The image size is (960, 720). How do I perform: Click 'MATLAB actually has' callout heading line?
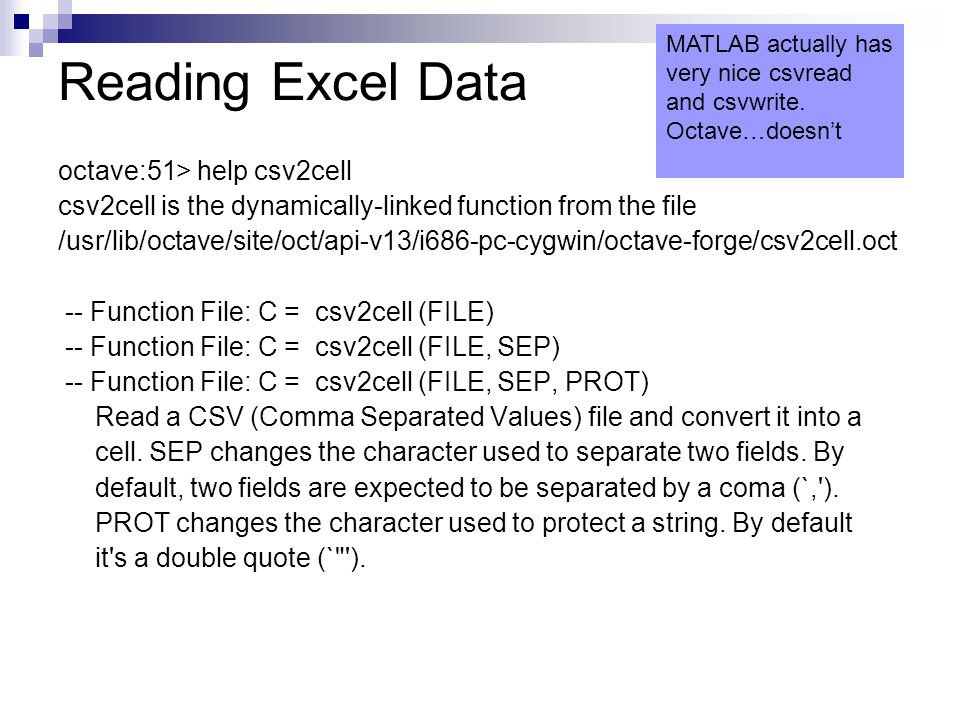[x=779, y=45]
